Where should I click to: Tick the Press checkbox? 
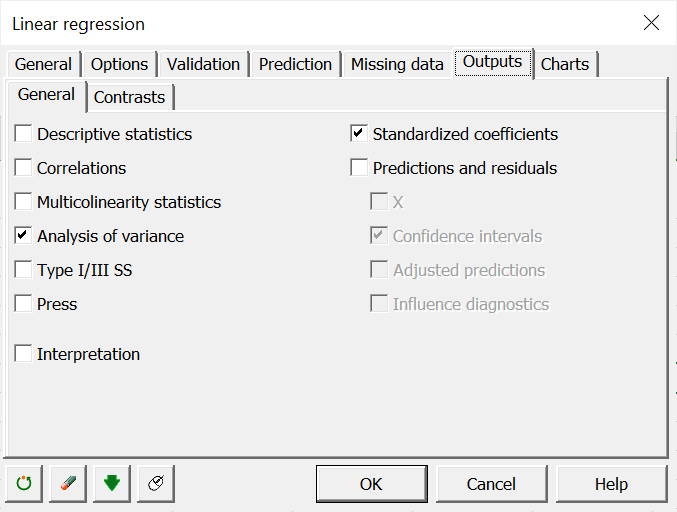click(x=23, y=304)
